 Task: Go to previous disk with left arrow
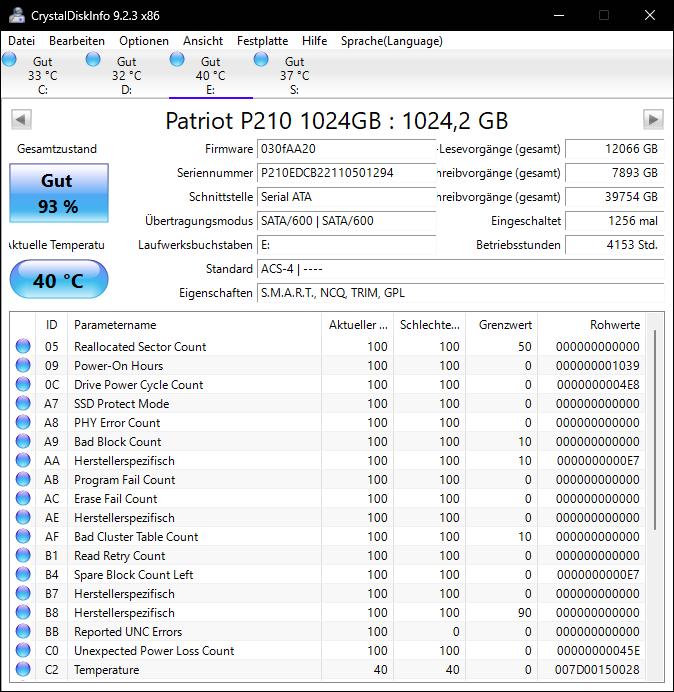click(21, 120)
